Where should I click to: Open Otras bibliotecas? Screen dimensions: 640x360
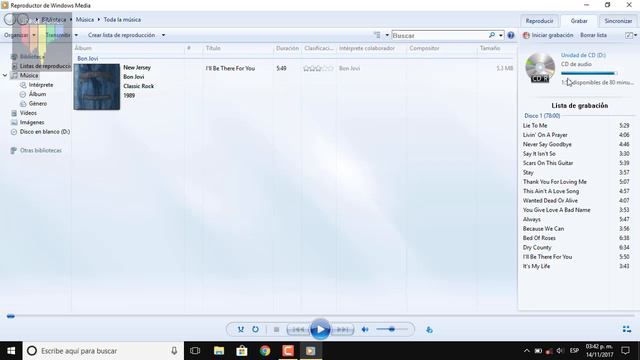point(41,151)
